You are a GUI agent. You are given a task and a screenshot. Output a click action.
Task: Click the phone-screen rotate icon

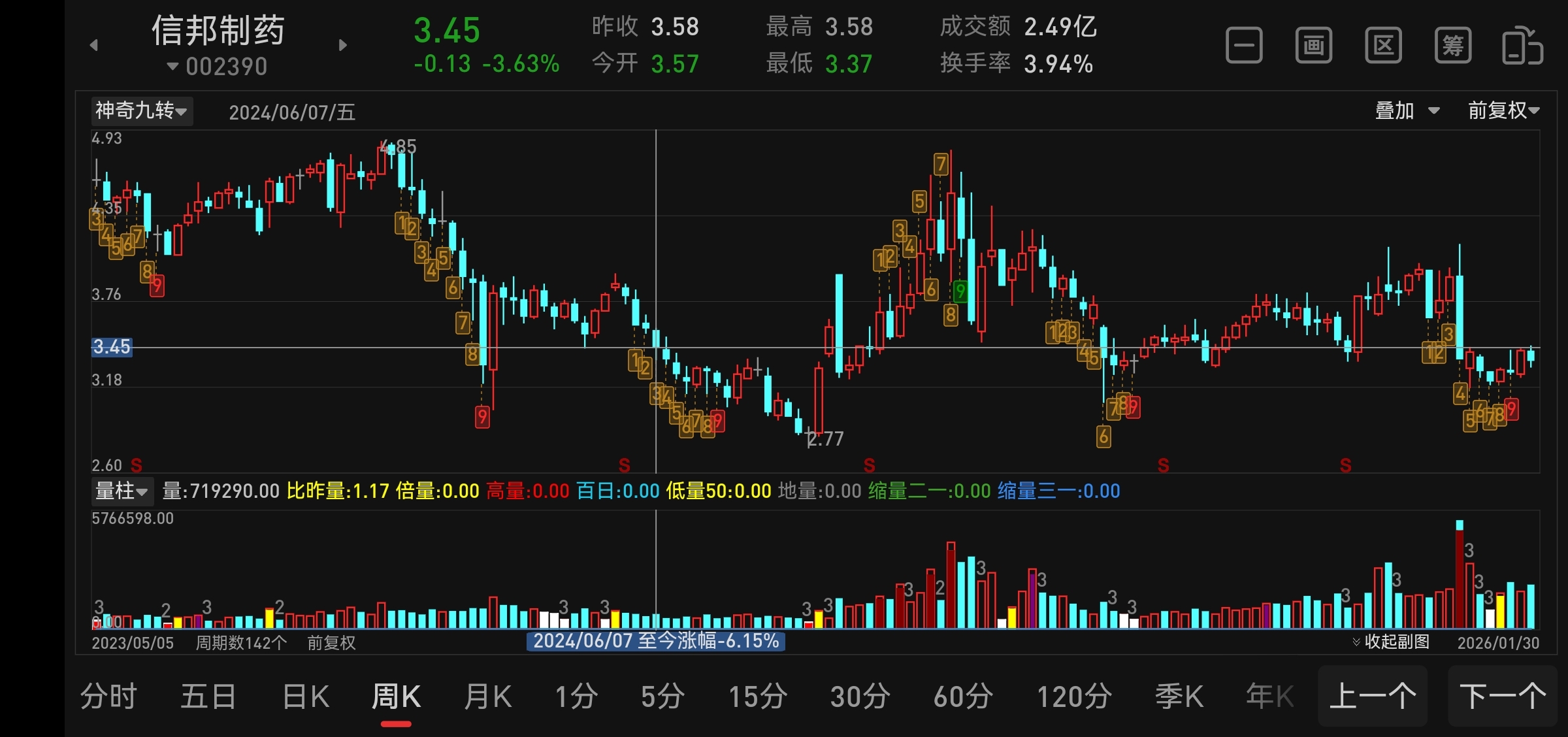pos(1522,46)
